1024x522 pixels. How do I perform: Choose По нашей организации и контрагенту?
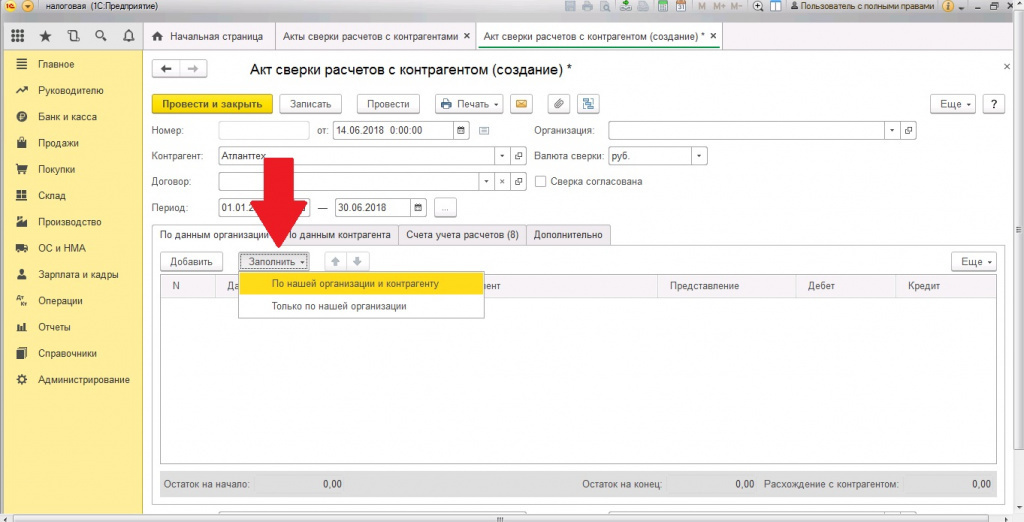361,284
